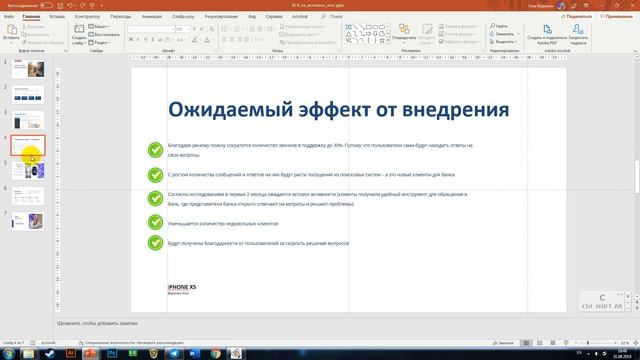Switch to the Вставка ribbon tab

[57, 16]
